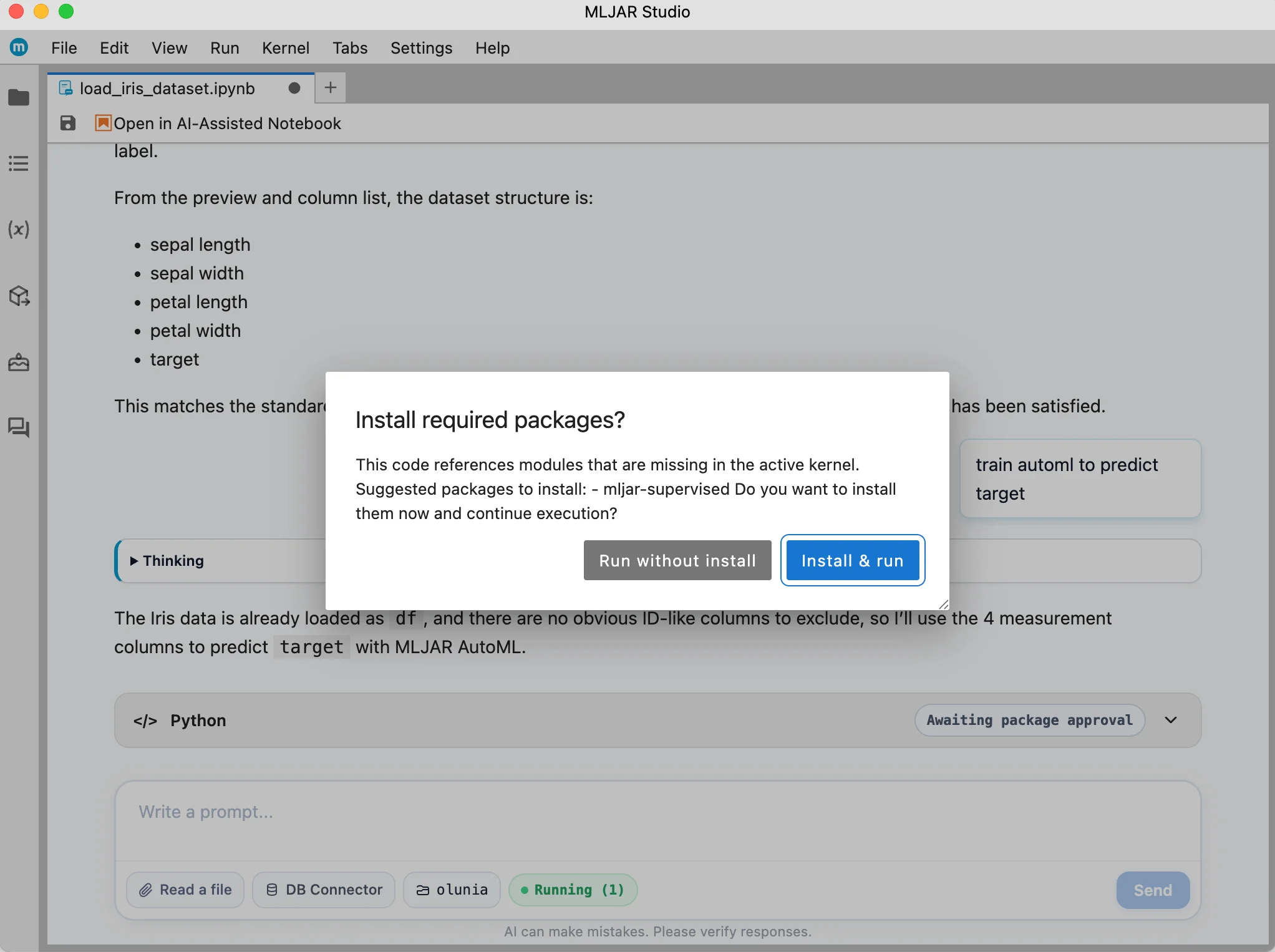Screen dimensions: 1275x952
Task: Open the Kernel menu
Action: tap(286, 48)
